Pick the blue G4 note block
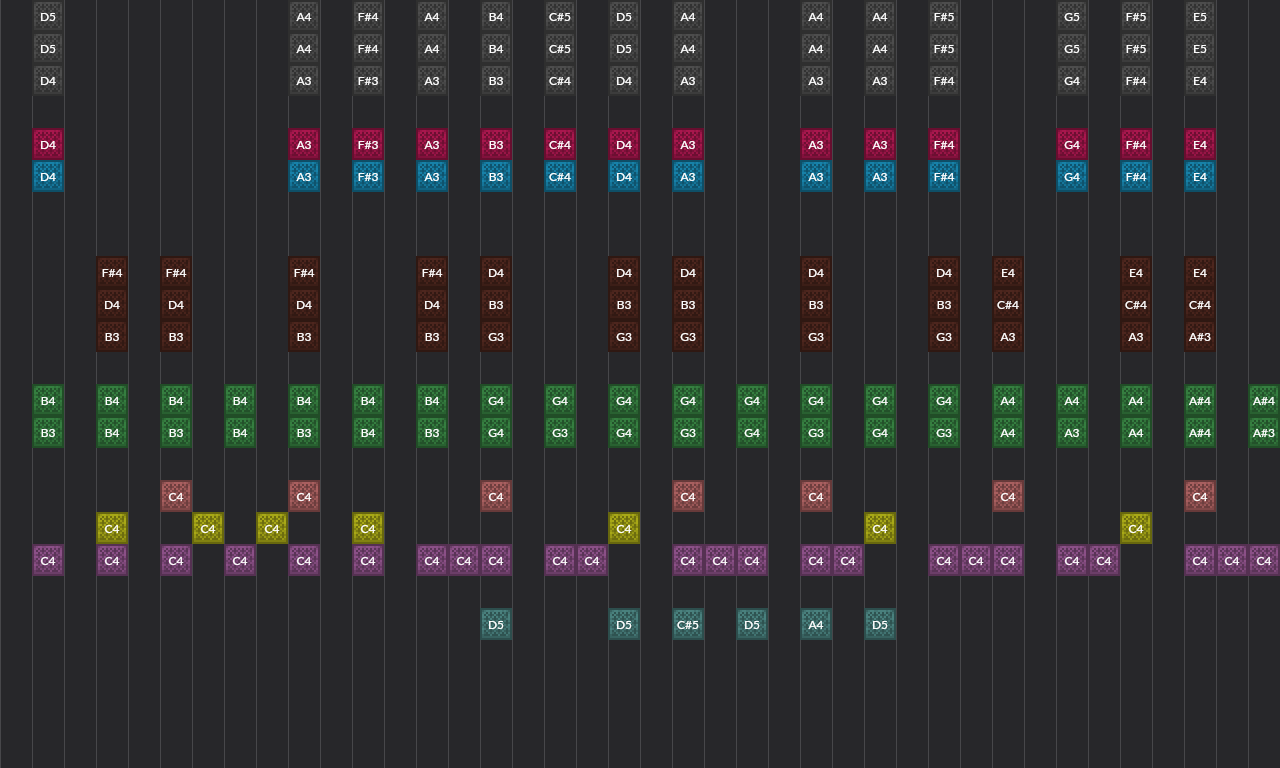Viewport: 1280px width, 768px height. 1072,177
